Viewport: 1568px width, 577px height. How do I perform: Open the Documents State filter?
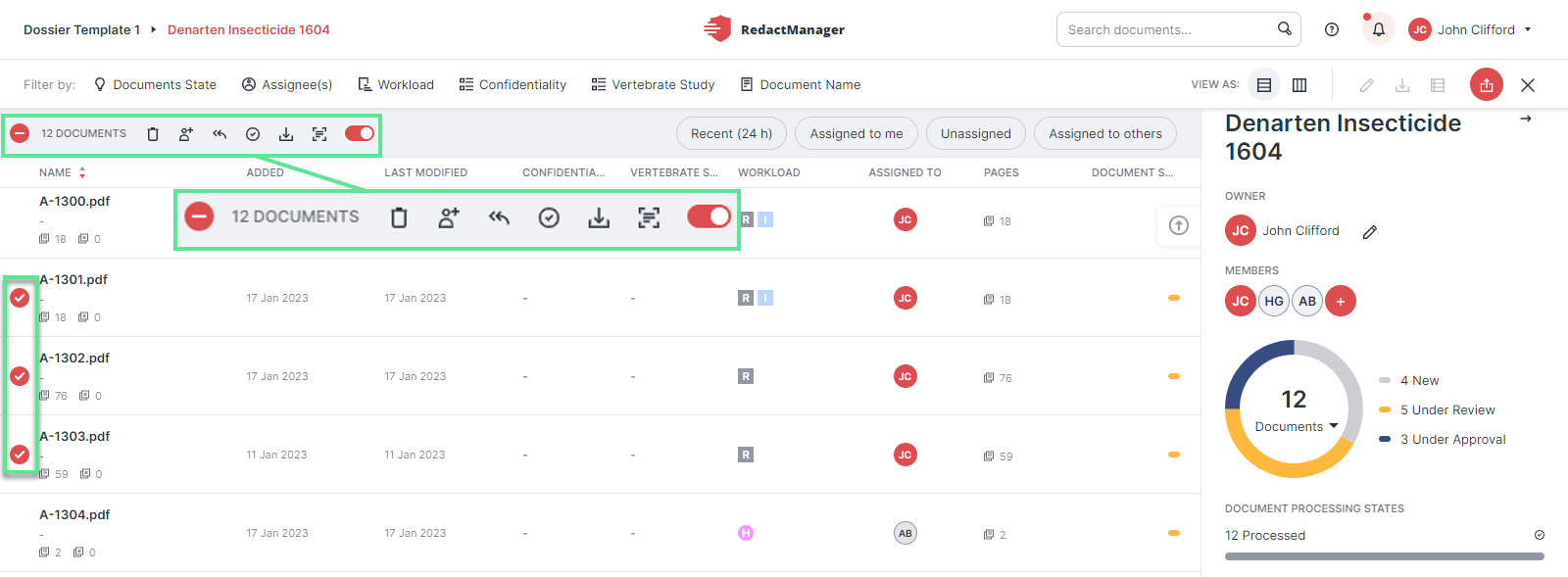pos(155,85)
